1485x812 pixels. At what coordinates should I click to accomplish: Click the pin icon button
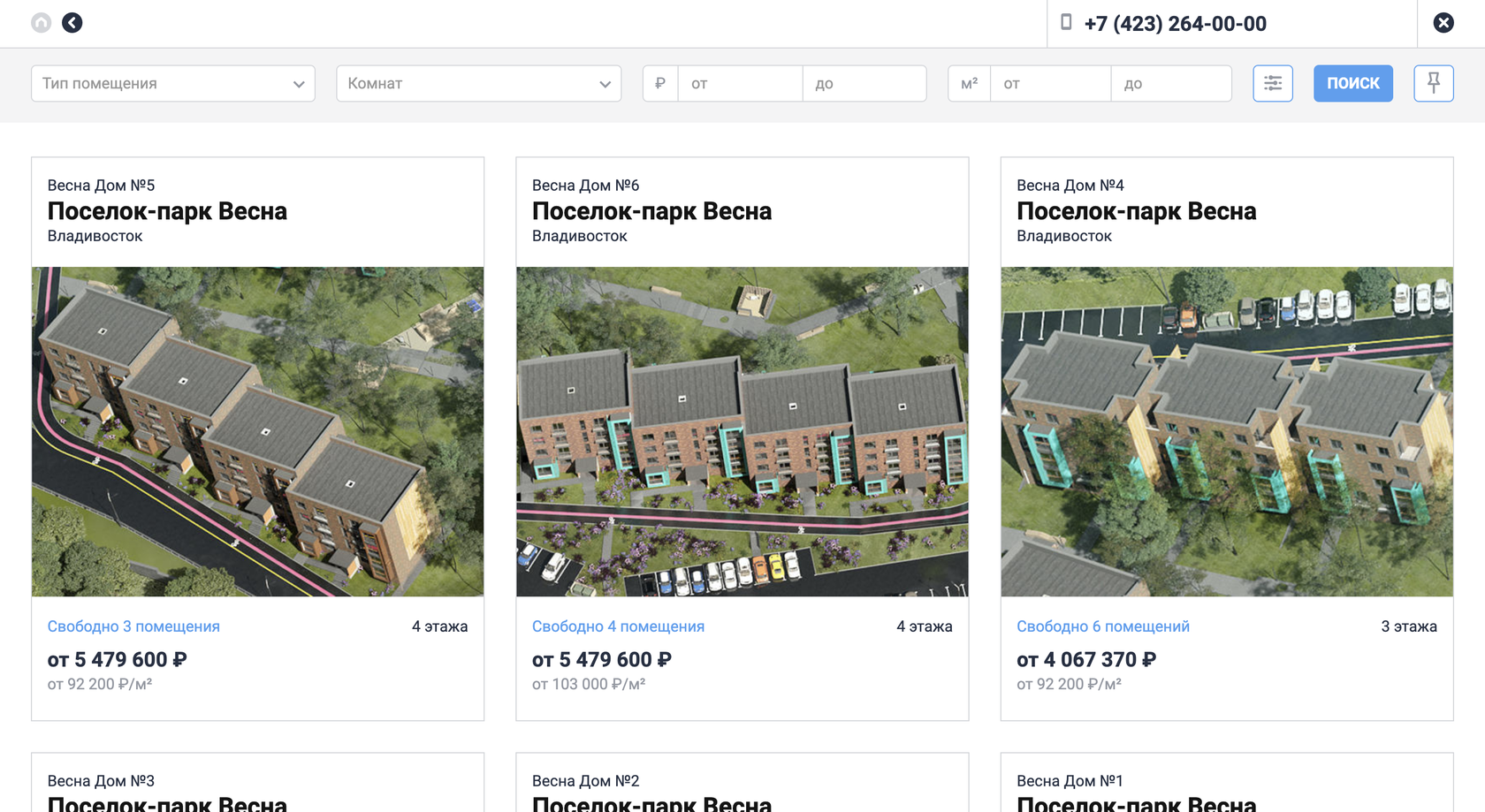coord(1434,83)
